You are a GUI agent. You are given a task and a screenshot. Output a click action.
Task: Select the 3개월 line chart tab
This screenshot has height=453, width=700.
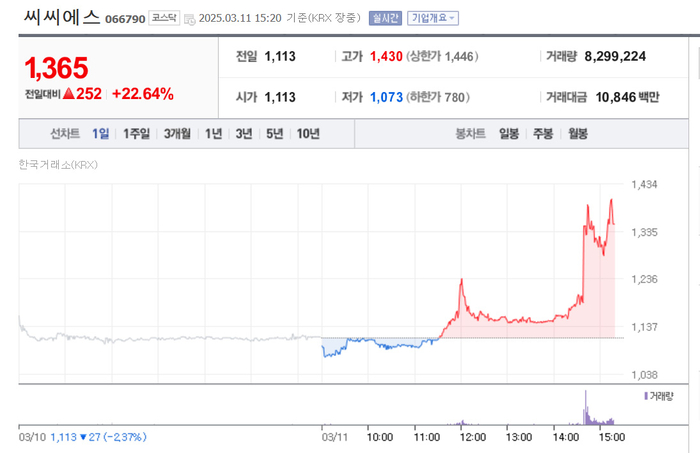[177, 133]
